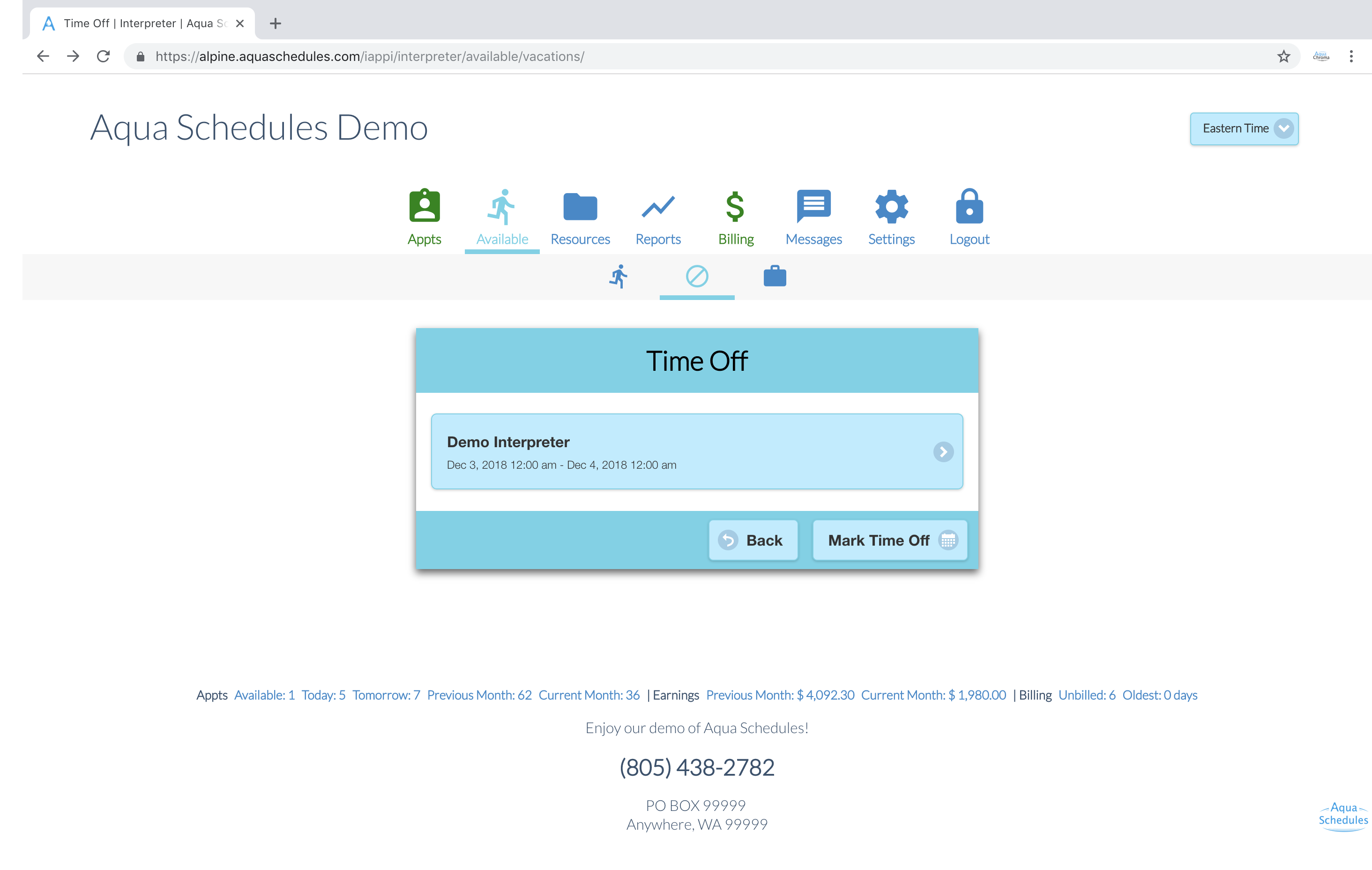Bookmark this page with the star
The height and width of the screenshot is (870, 1372).
[1283, 56]
